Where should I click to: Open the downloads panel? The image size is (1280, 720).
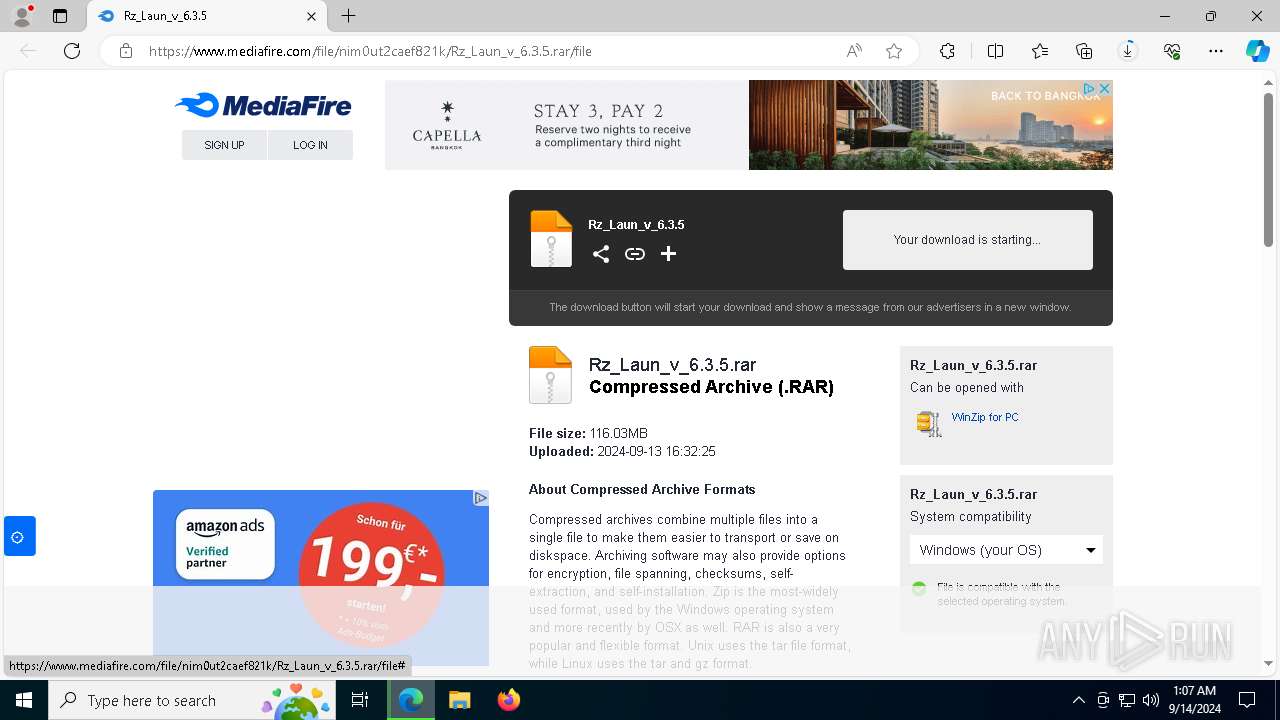tap(1128, 51)
